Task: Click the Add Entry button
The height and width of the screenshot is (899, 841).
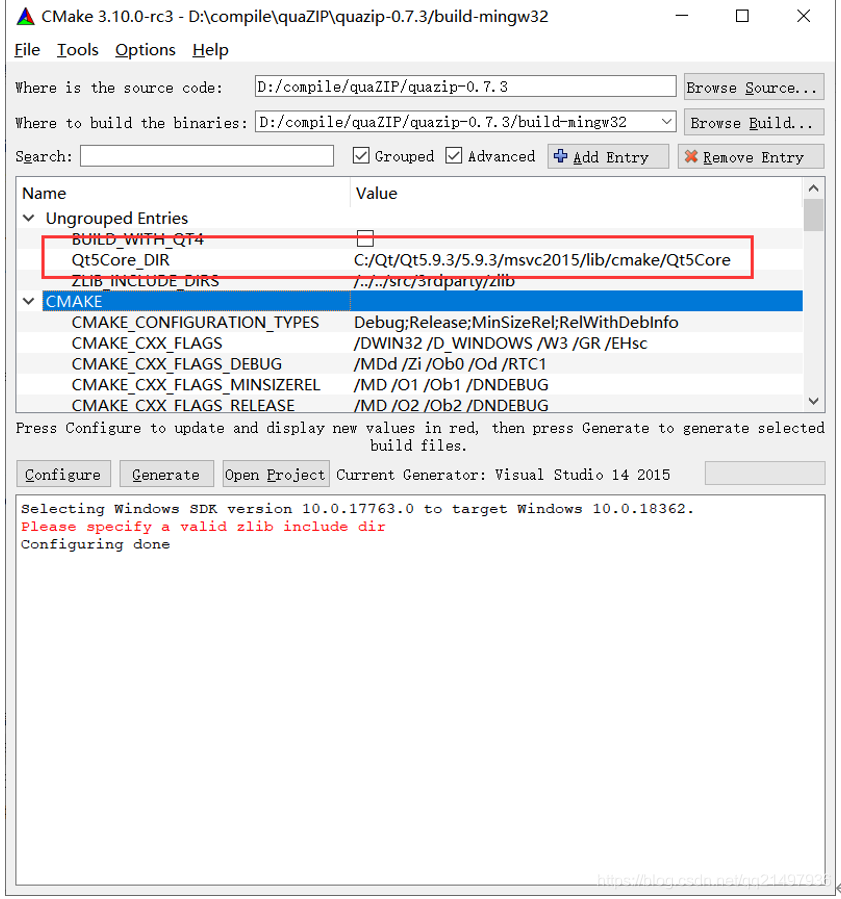Action: (608, 157)
